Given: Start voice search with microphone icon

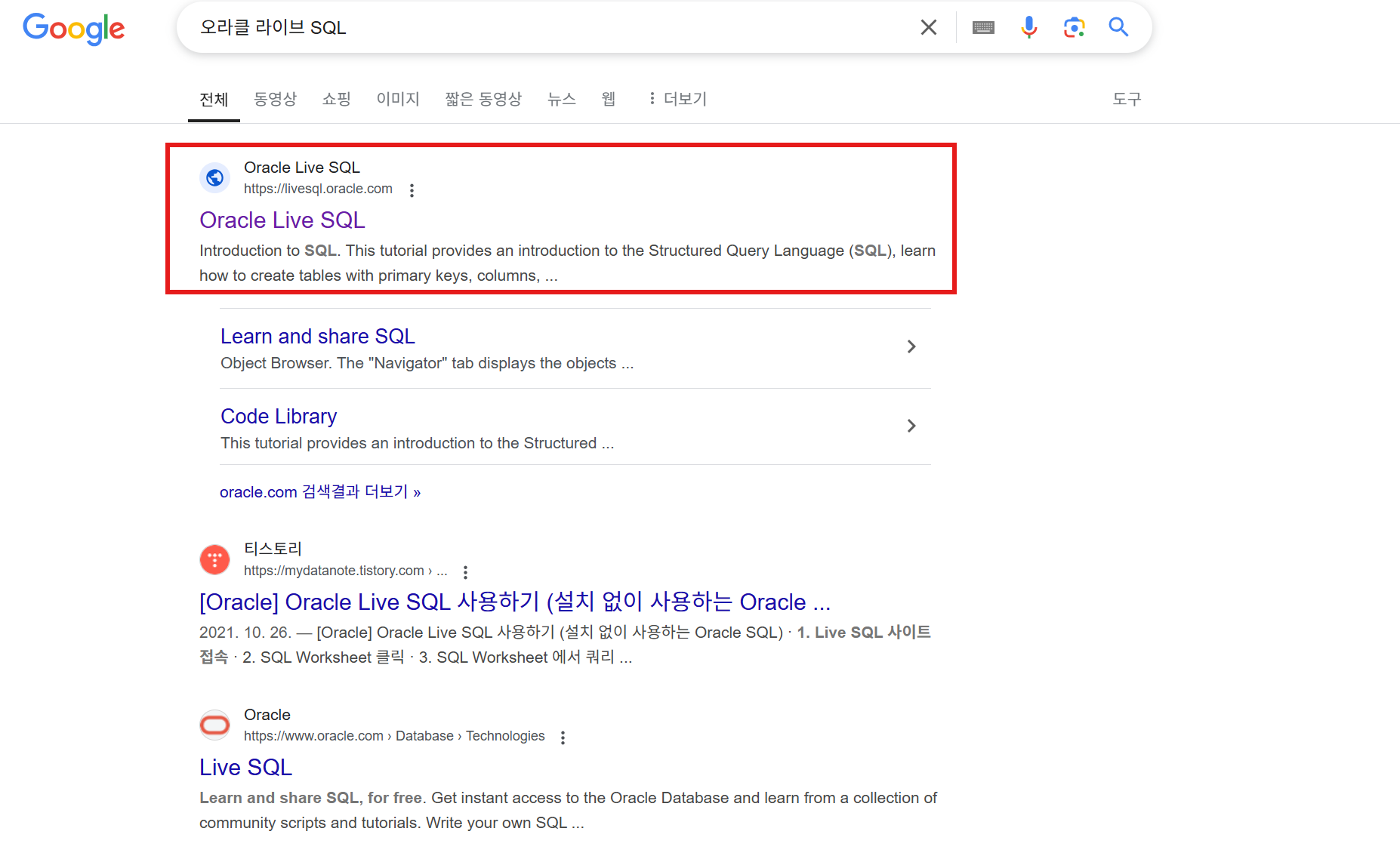Looking at the screenshot, I should click(1028, 27).
